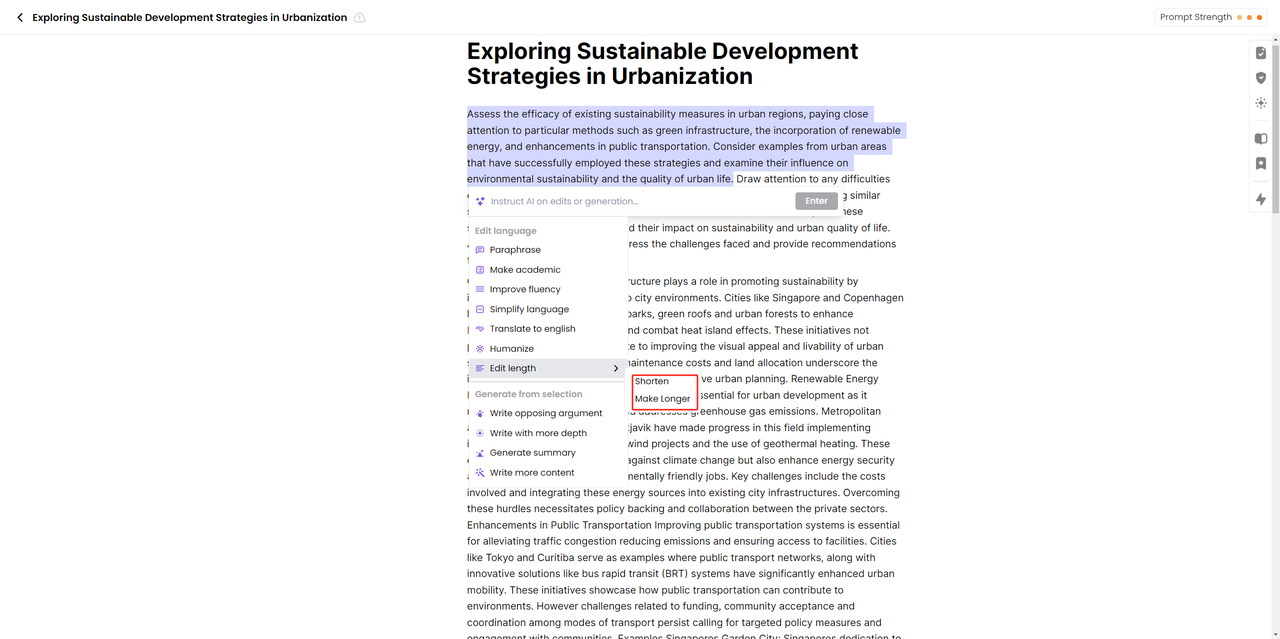Open the starred bookmark icon in right sidebar
1280x639 pixels.
(1261, 163)
